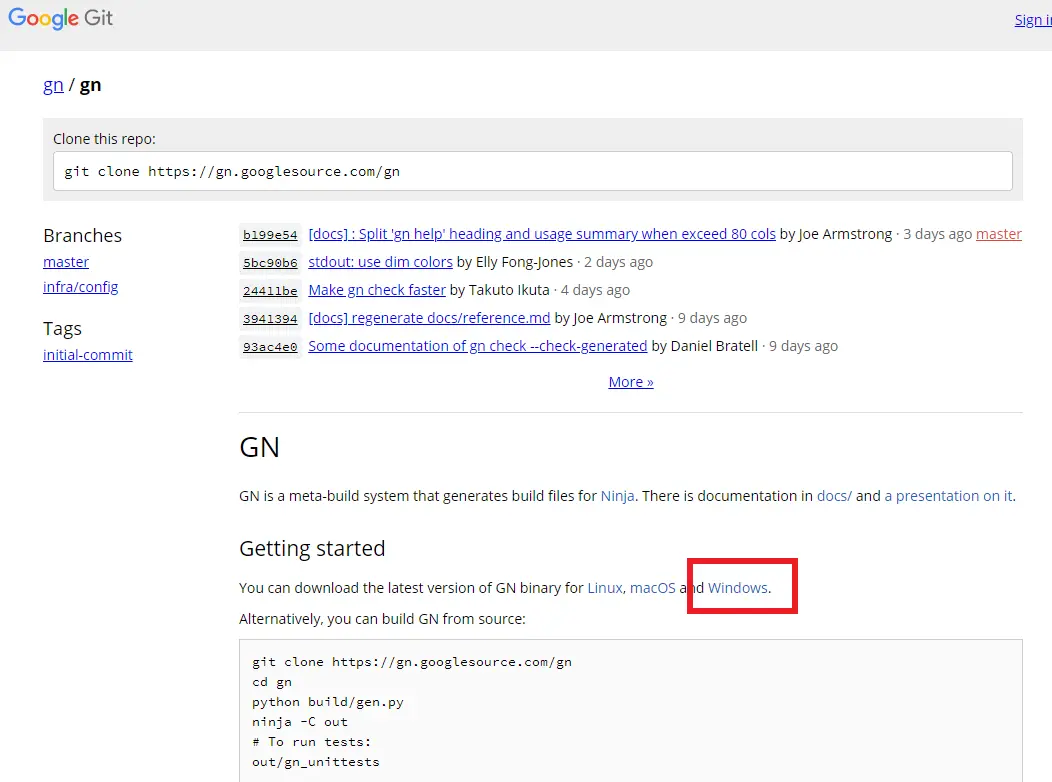Image resolution: width=1052 pixels, height=782 pixels.
Task: Open the gn parent breadcrumb link
Action: [53, 85]
